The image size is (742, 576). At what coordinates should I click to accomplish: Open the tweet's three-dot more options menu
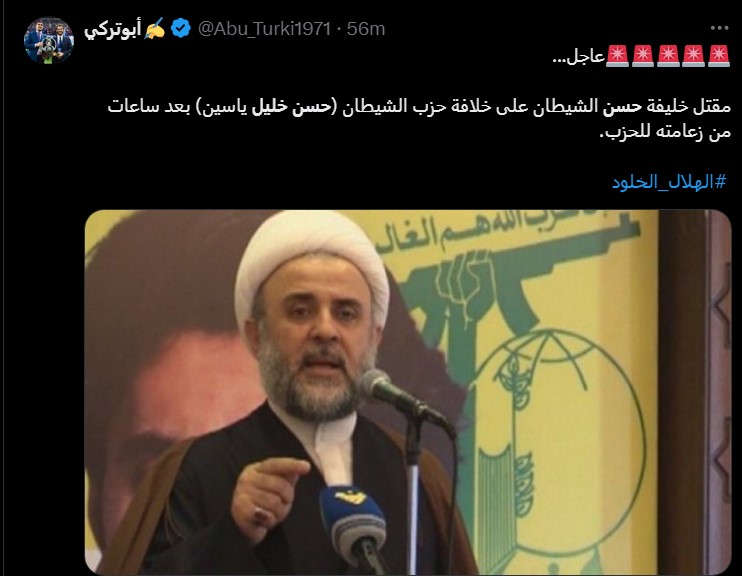(x=719, y=28)
